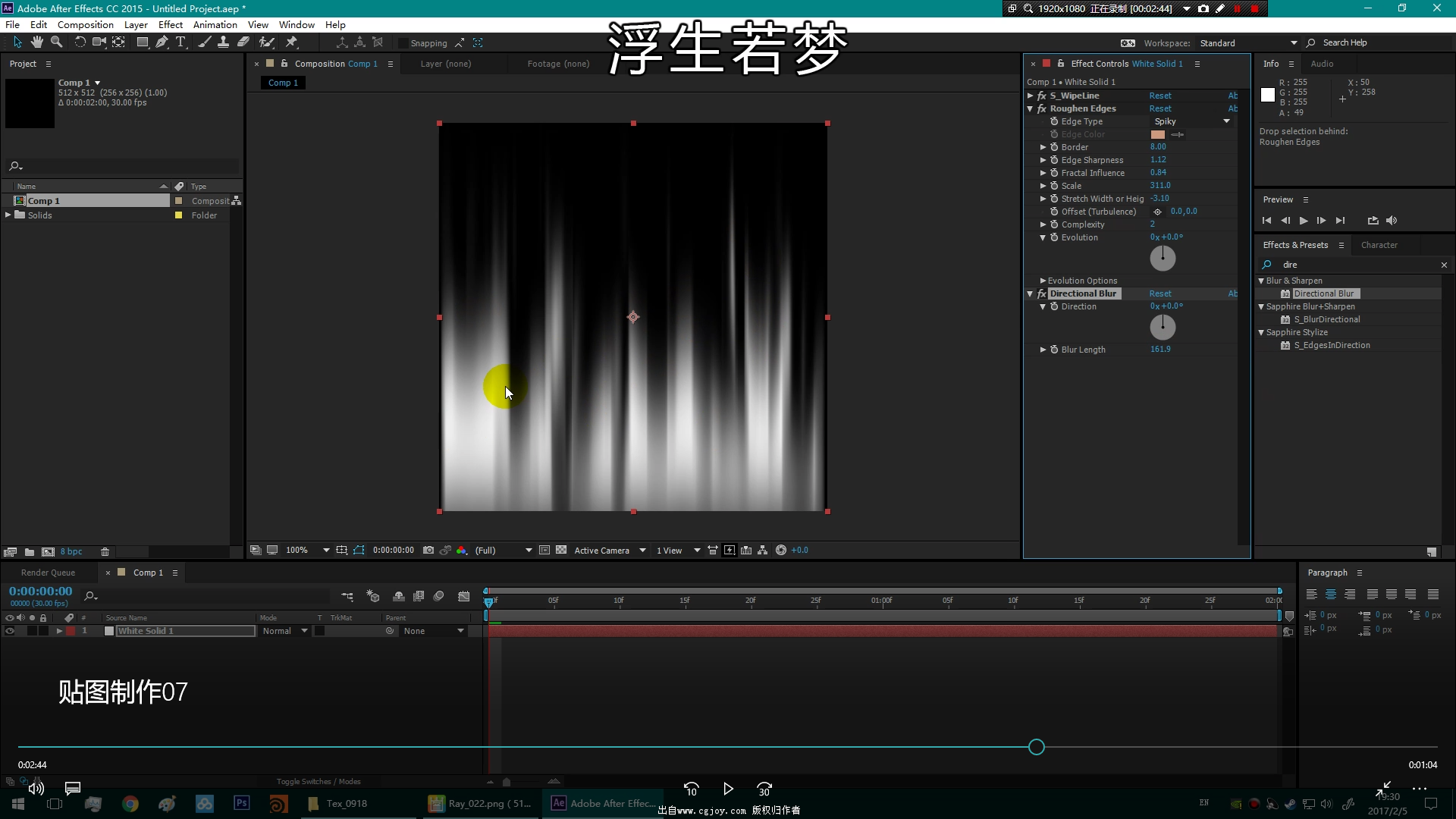Screen dimensions: 1456x819
Task: Open the resolution (Full) dropdown
Action: (x=504, y=551)
